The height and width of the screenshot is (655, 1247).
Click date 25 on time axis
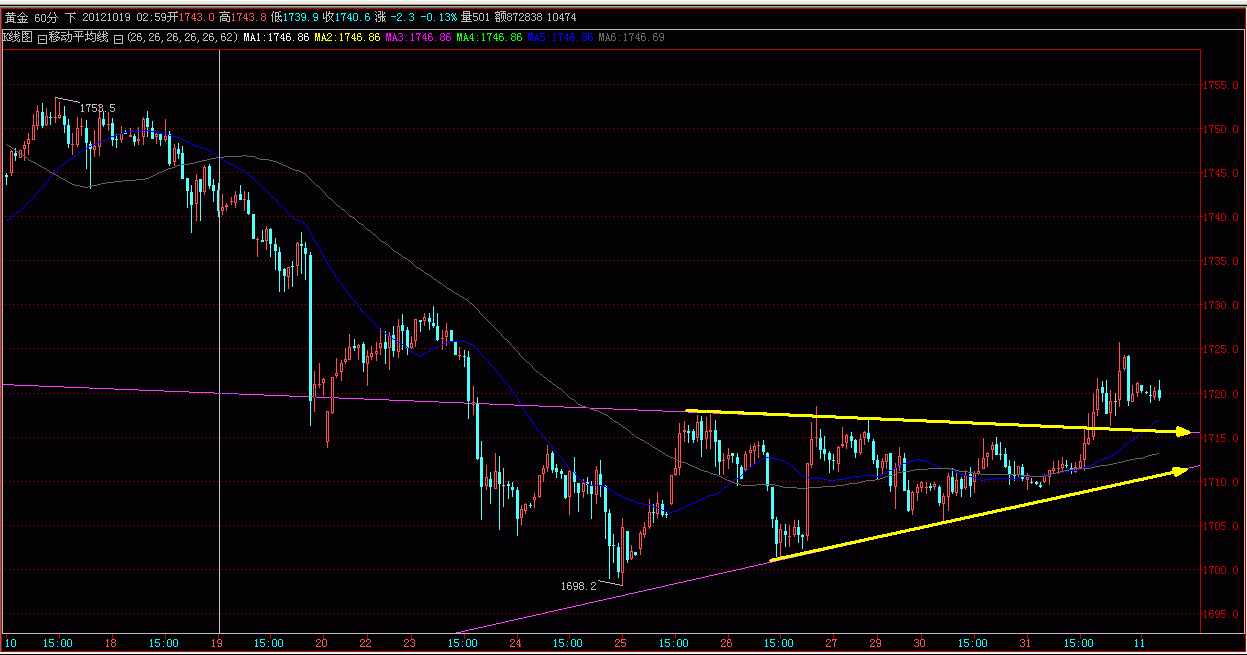pyautogui.click(x=620, y=643)
